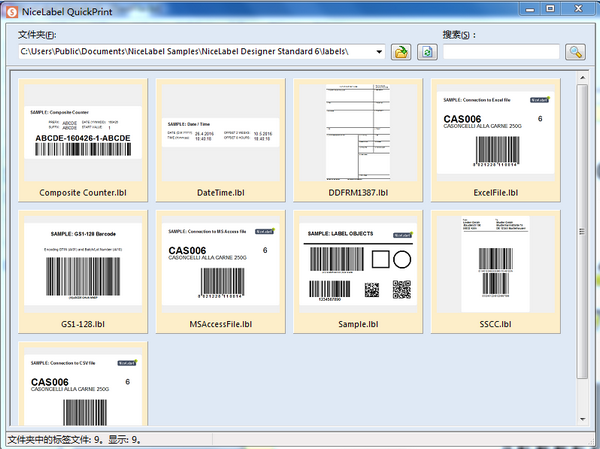Expand the folder path dropdown
Image resolution: width=600 pixels, height=449 pixels.
pyautogui.click(x=379, y=52)
